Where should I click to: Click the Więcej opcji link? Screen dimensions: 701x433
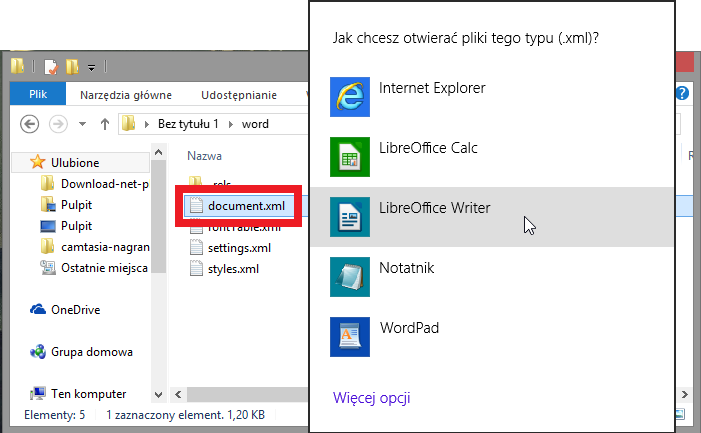coord(371,398)
